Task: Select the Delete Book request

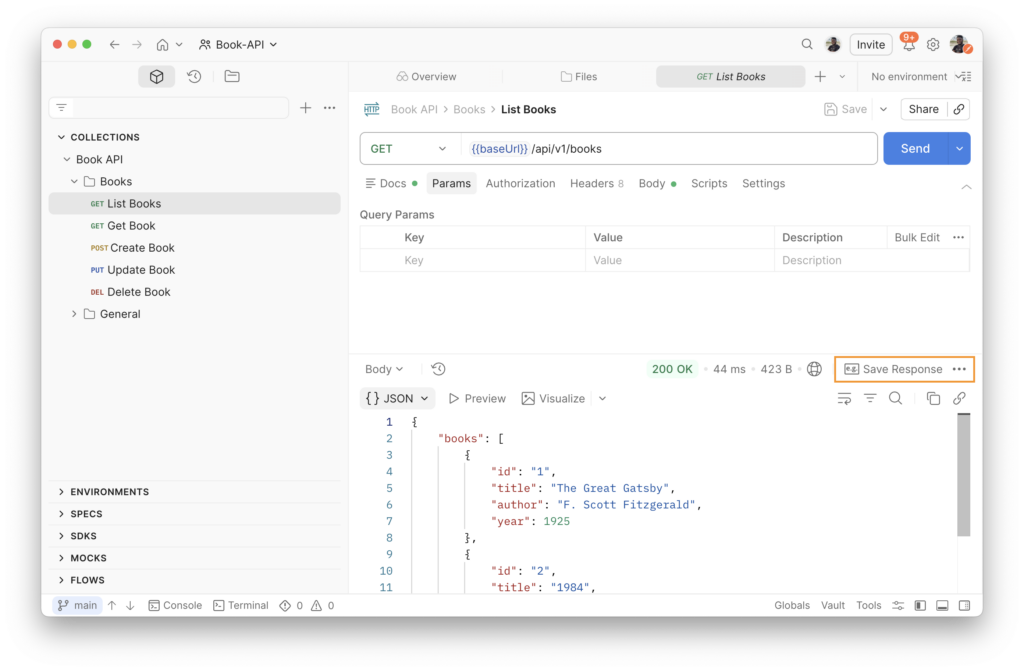Action: pyautogui.click(x=195, y=292)
